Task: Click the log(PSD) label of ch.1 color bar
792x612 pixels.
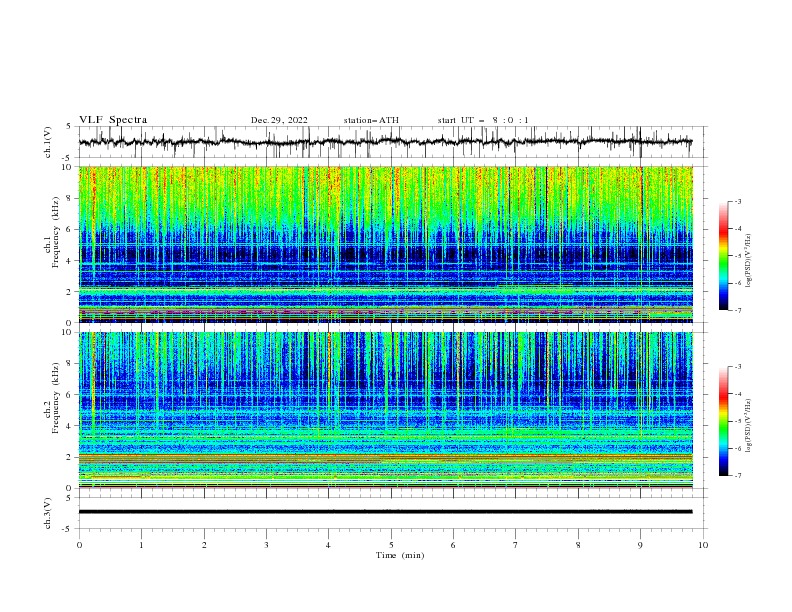Action: coord(748,261)
